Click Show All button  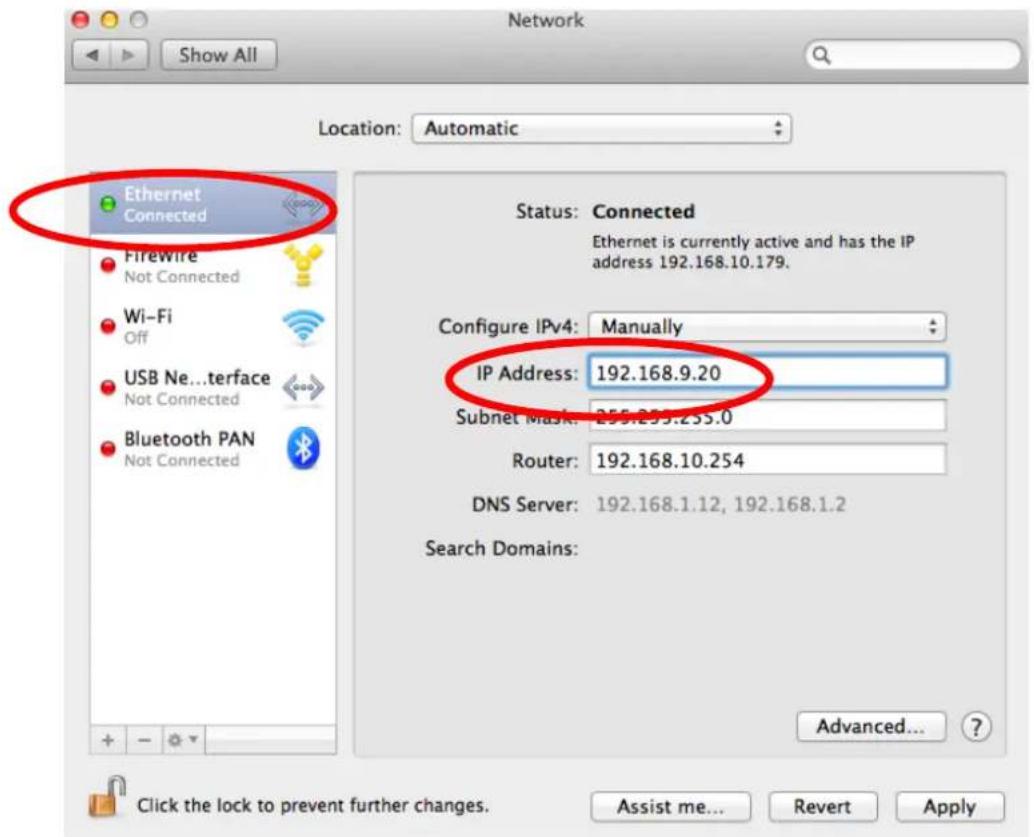218,55
